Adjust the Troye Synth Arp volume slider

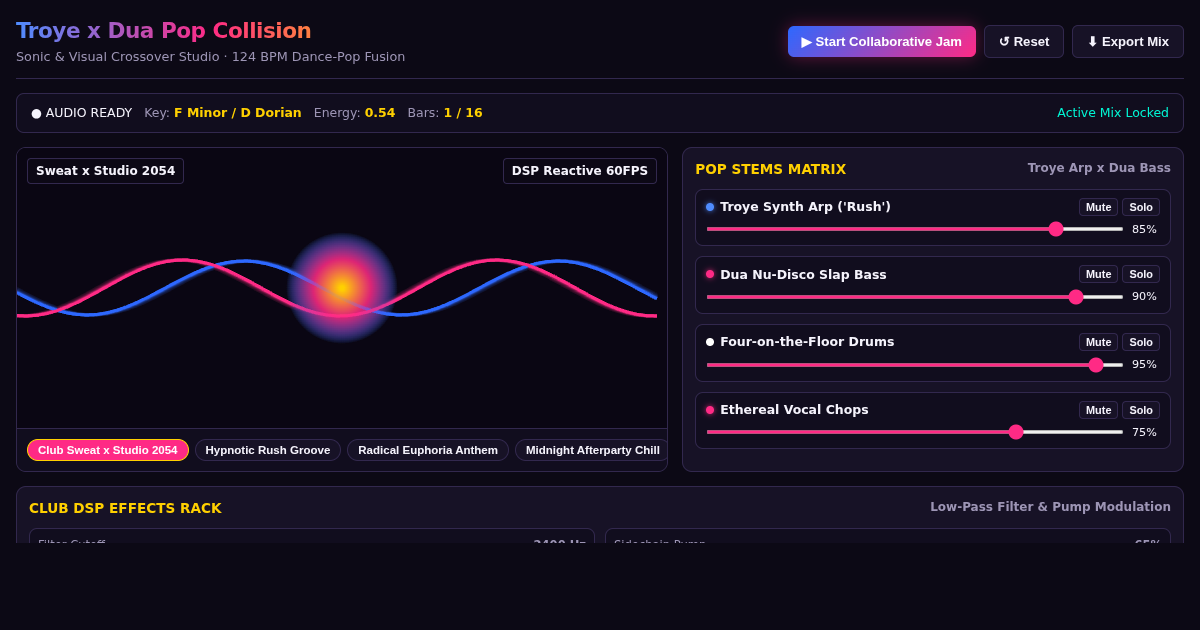coord(915,229)
